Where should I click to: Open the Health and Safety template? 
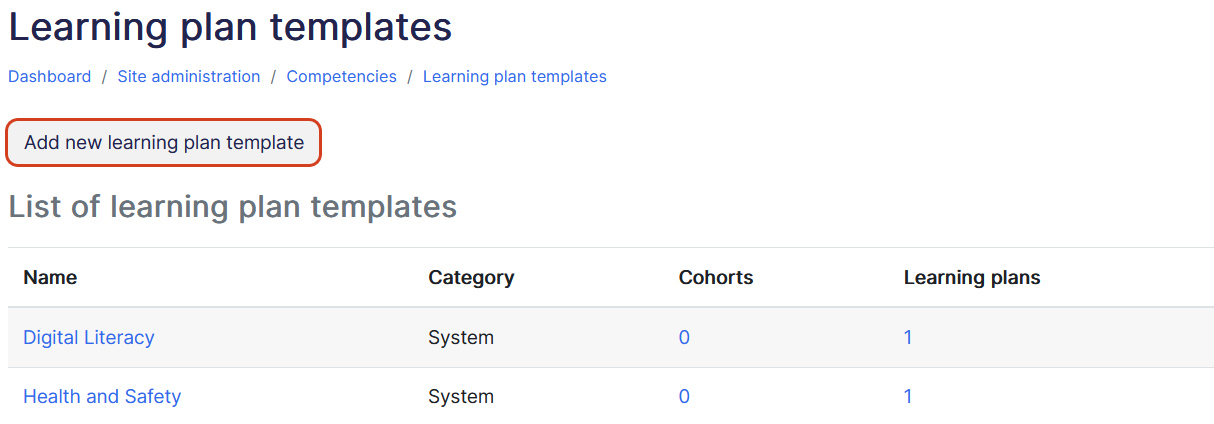pos(102,397)
